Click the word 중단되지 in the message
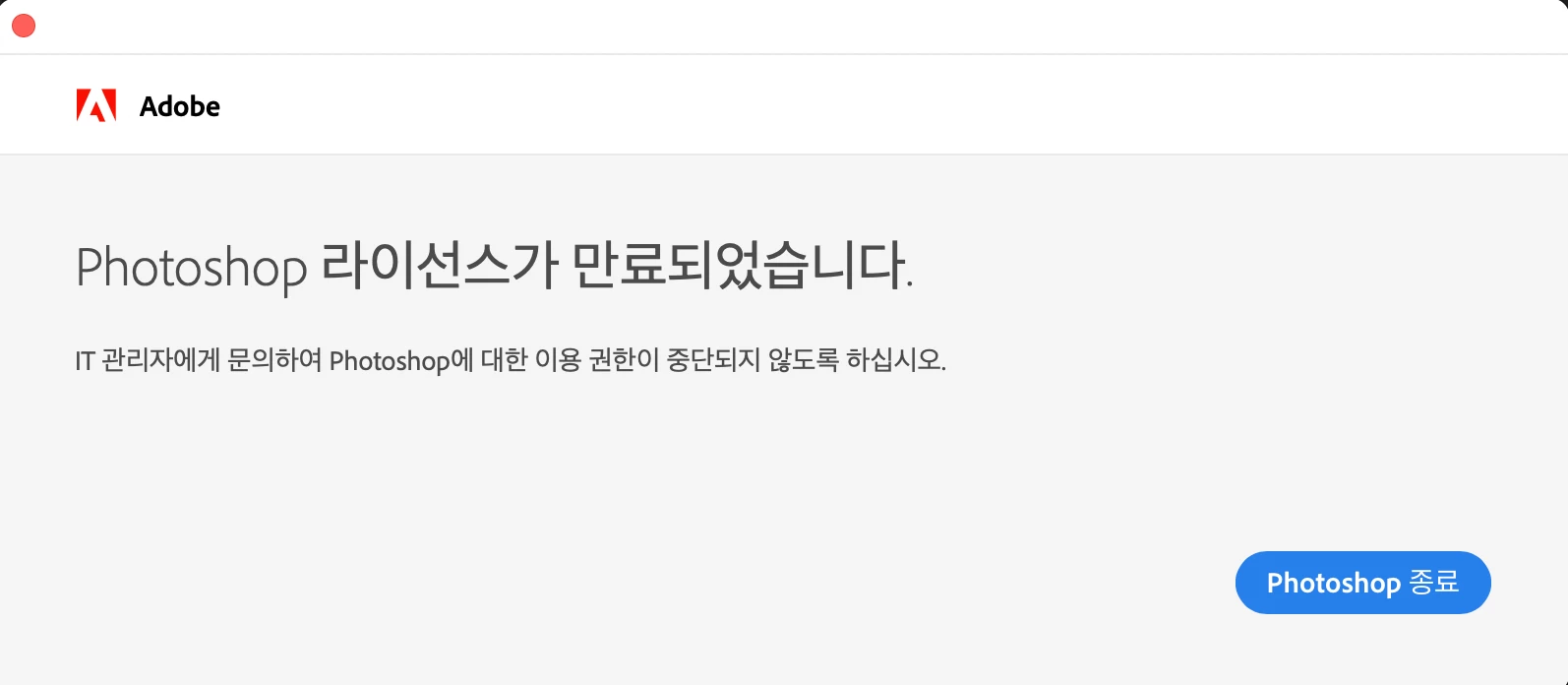This screenshot has height=685, width=1568. (x=714, y=360)
